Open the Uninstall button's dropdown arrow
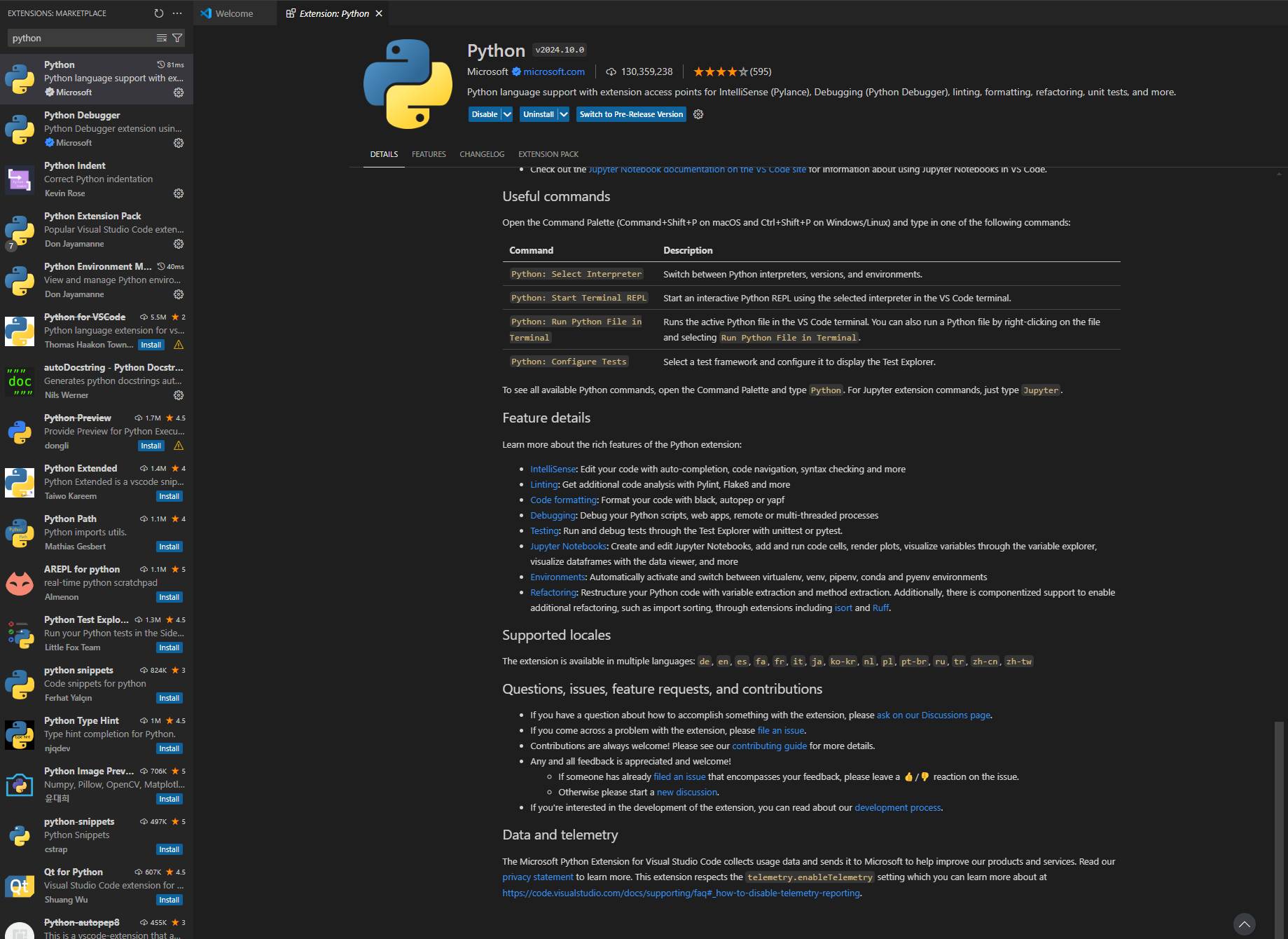Screen dimensions: 1288x939 tap(564, 114)
